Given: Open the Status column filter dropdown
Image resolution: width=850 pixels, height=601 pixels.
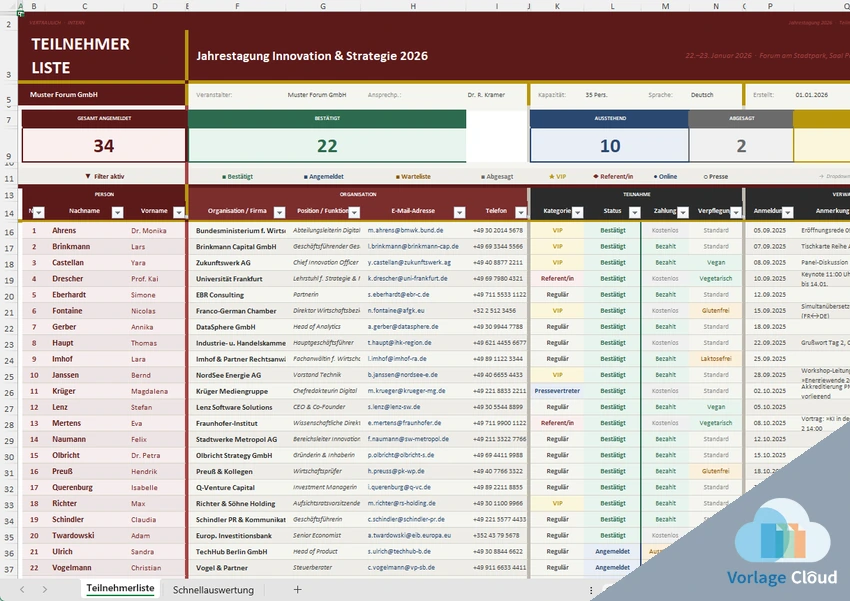Looking at the screenshot, I should [x=634, y=212].
